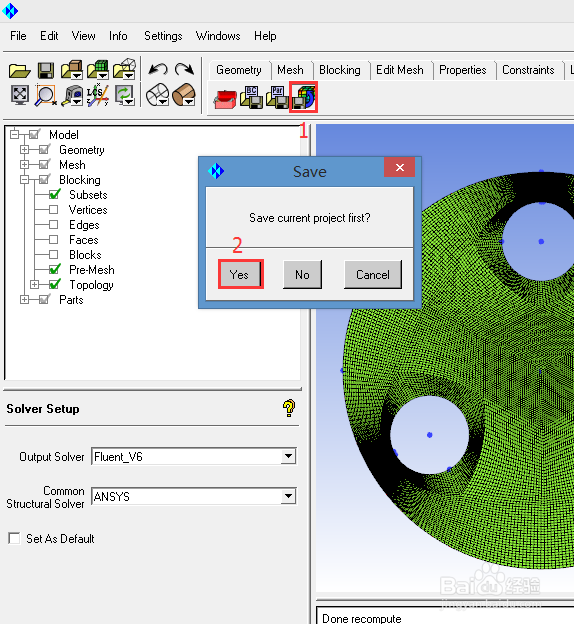Enable the Vertices checkbox
The height and width of the screenshot is (624, 574).
[54, 210]
